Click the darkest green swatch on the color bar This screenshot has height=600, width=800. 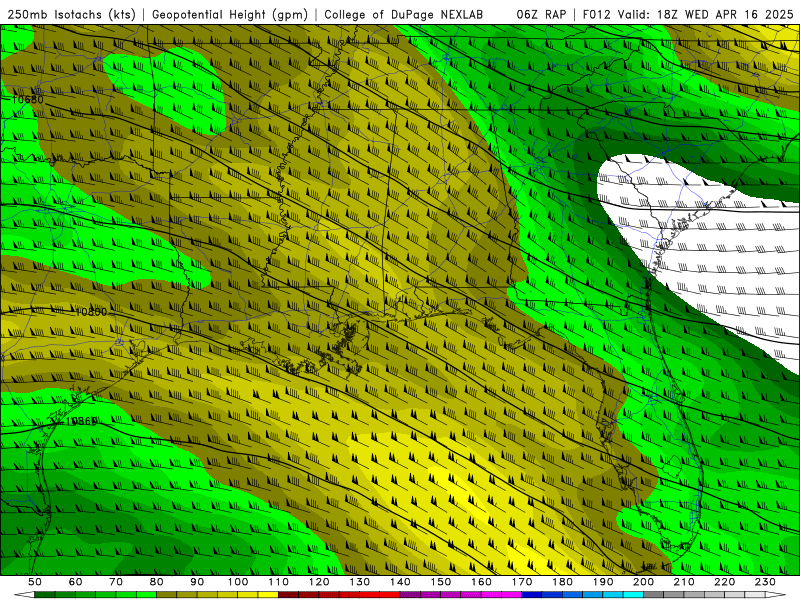tap(45, 595)
